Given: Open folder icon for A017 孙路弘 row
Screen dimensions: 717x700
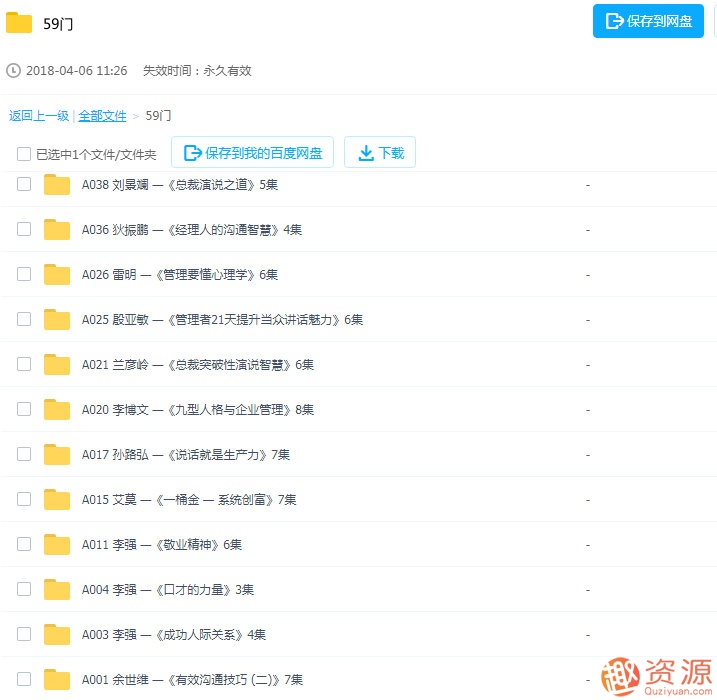Looking at the screenshot, I should (x=57, y=454).
